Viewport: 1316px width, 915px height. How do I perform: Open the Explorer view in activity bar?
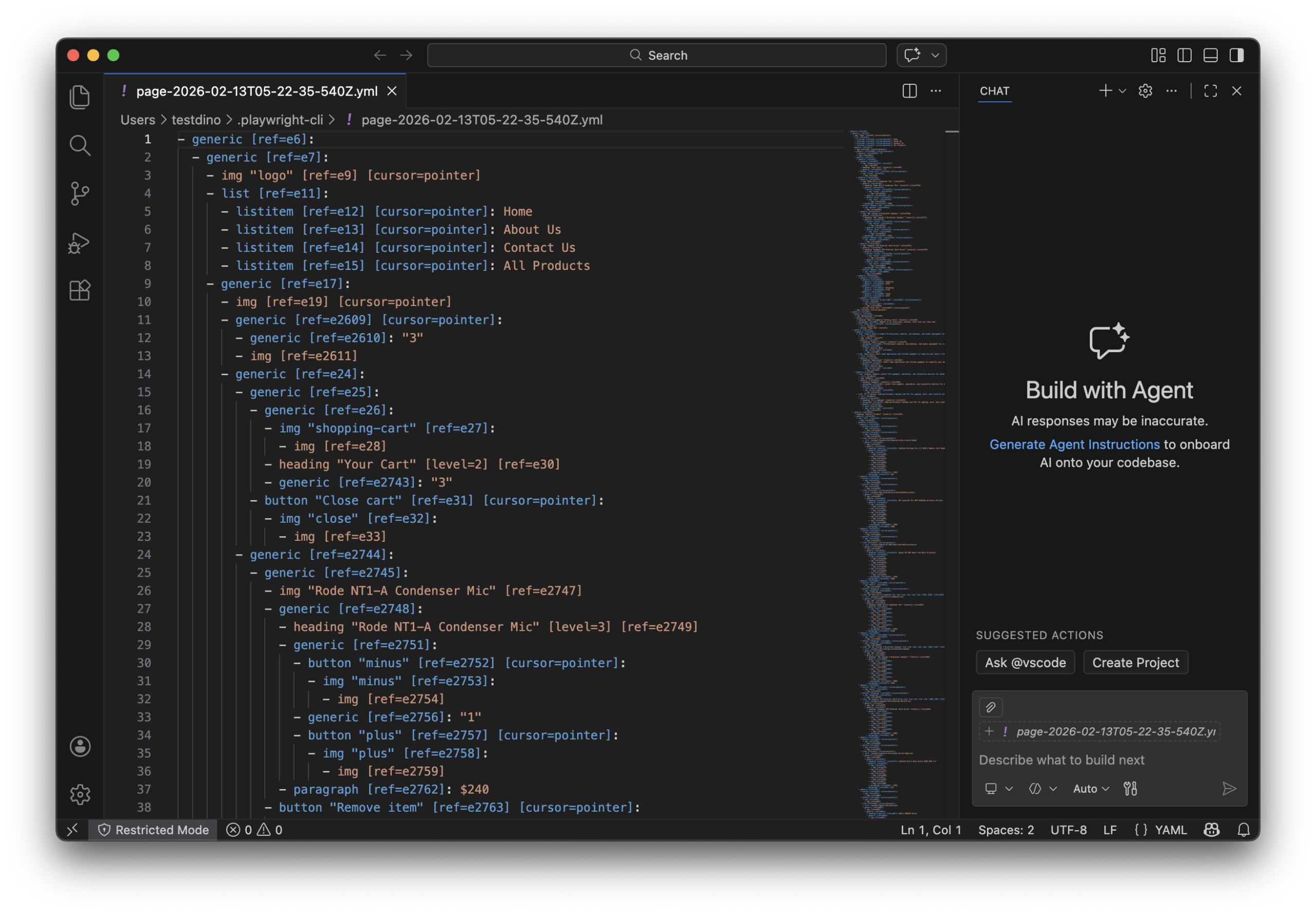tap(80, 97)
